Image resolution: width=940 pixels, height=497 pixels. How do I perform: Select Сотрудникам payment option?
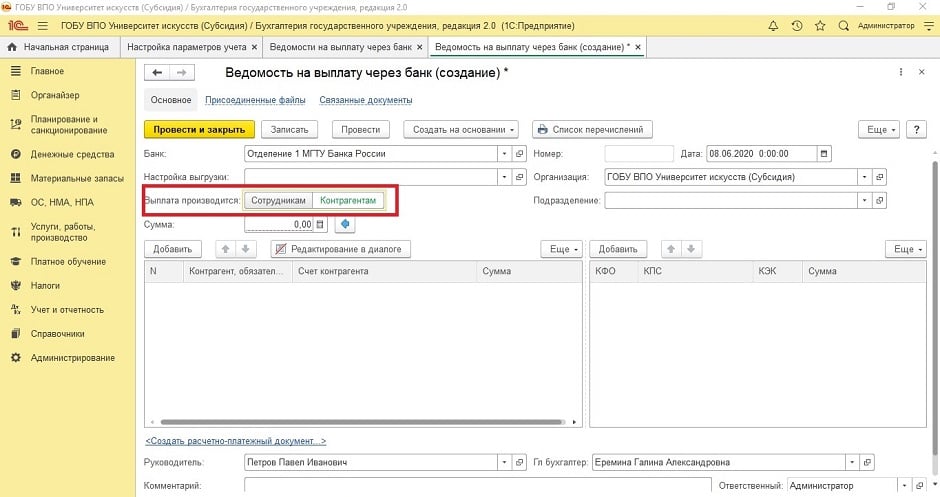(x=279, y=200)
